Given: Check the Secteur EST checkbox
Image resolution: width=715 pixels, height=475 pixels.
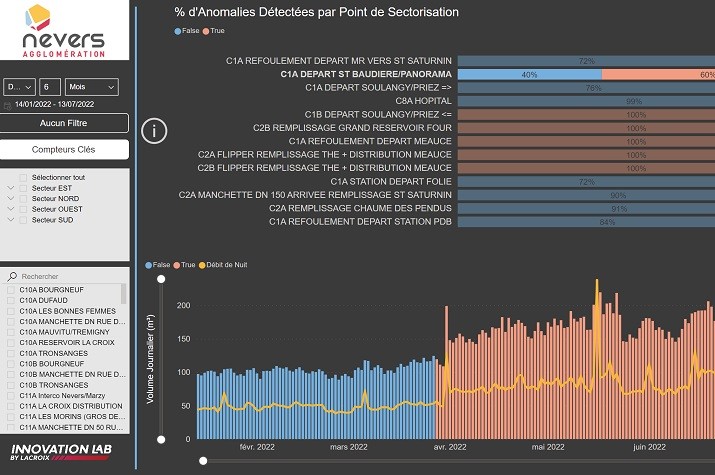Looking at the screenshot, I should click(x=23, y=188).
